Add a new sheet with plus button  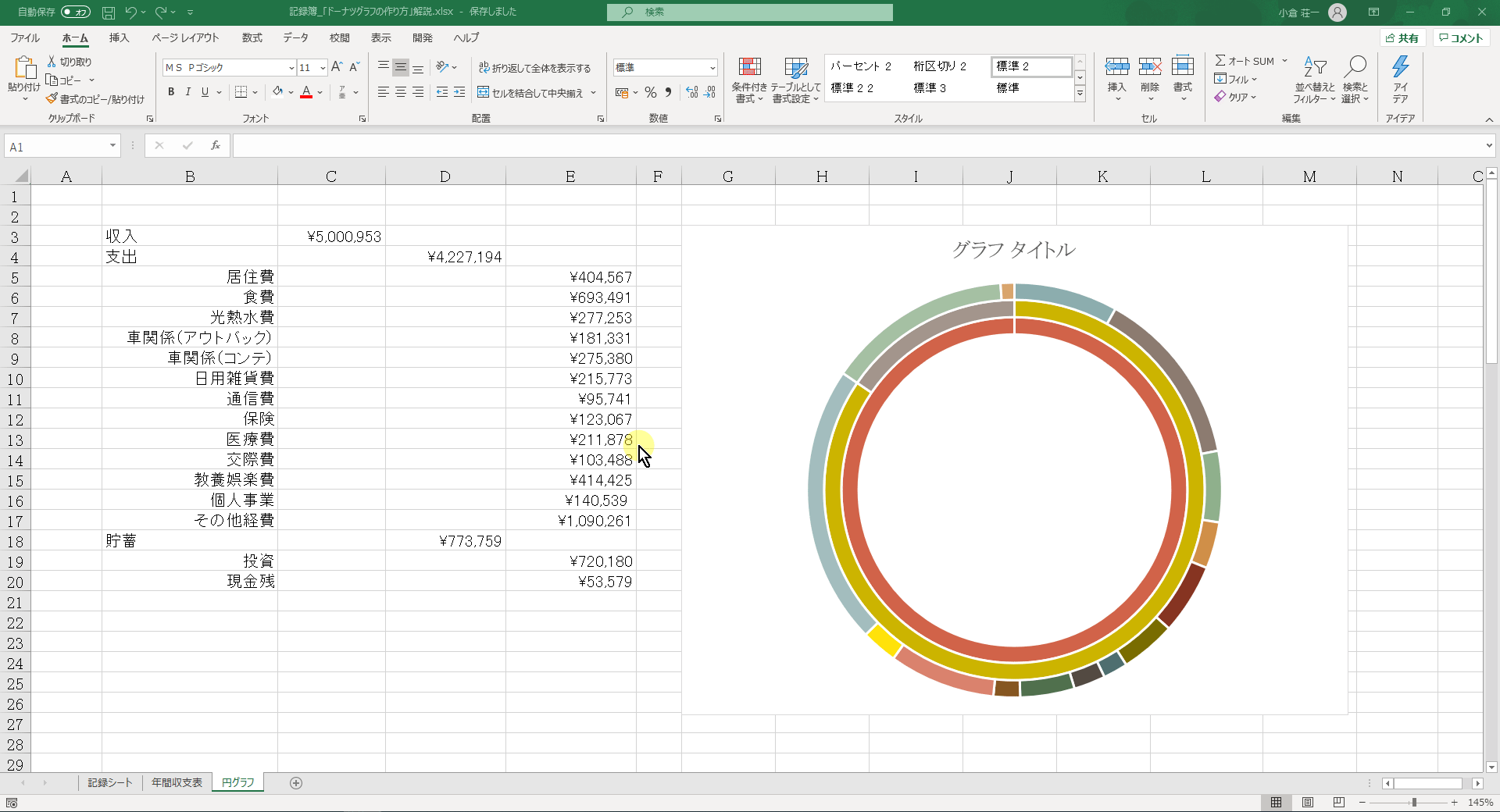click(x=296, y=783)
